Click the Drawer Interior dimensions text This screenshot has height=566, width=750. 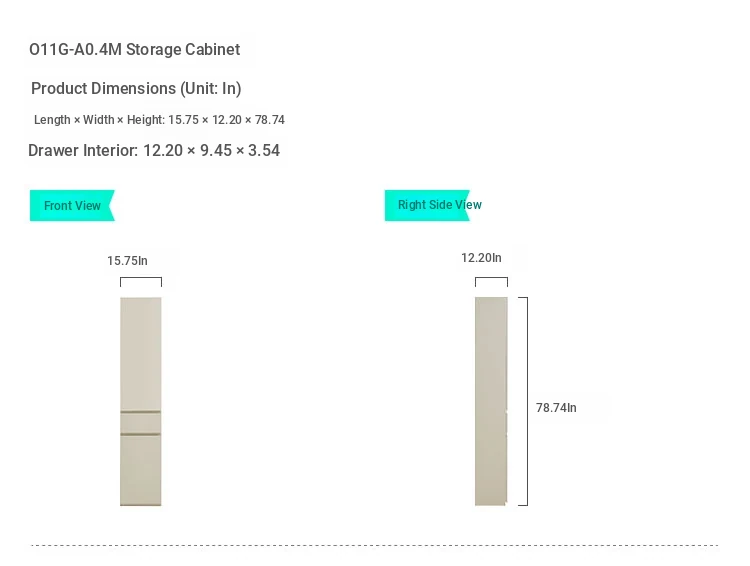[154, 150]
